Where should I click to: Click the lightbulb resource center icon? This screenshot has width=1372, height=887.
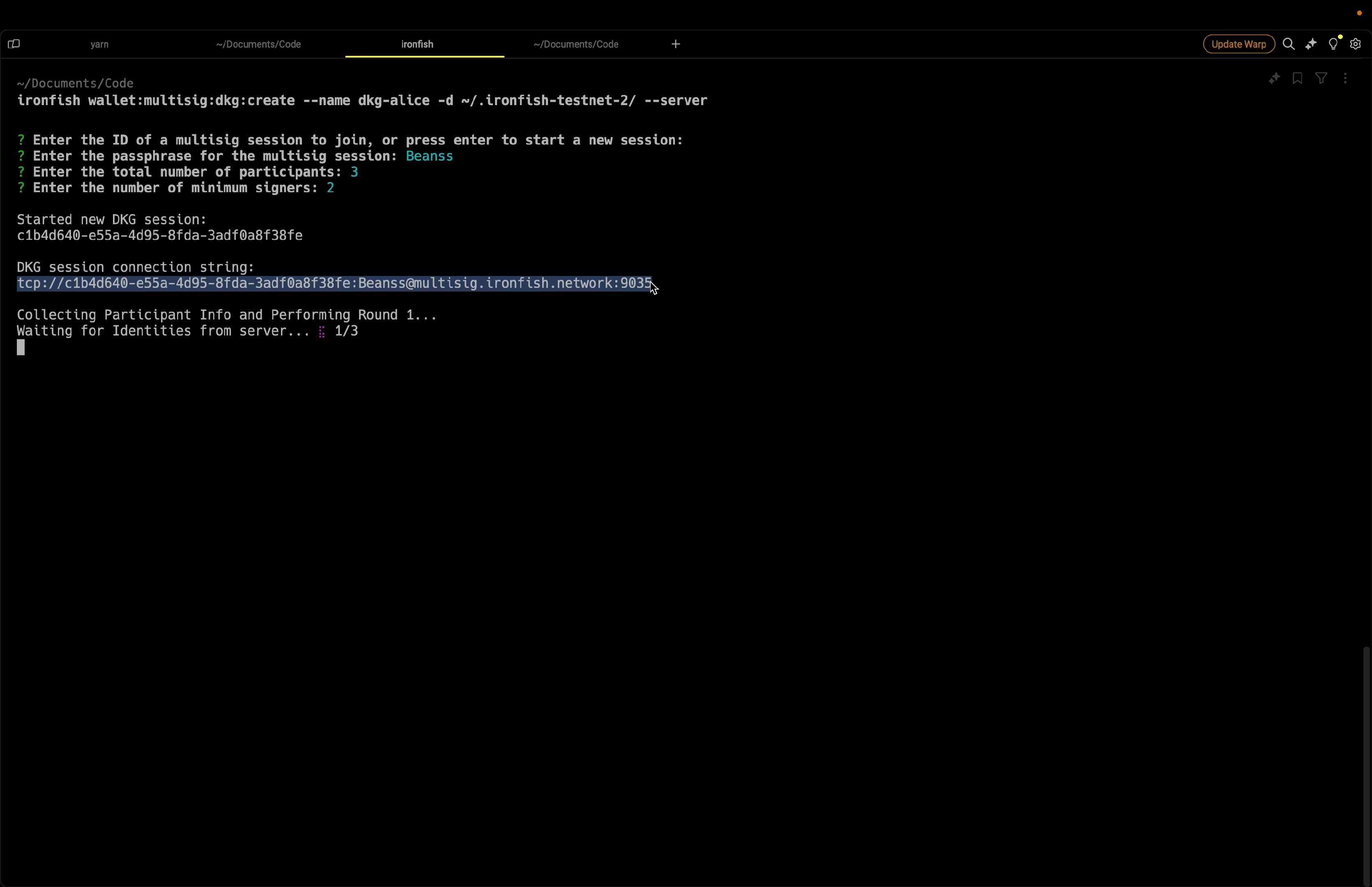point(1333,44)
